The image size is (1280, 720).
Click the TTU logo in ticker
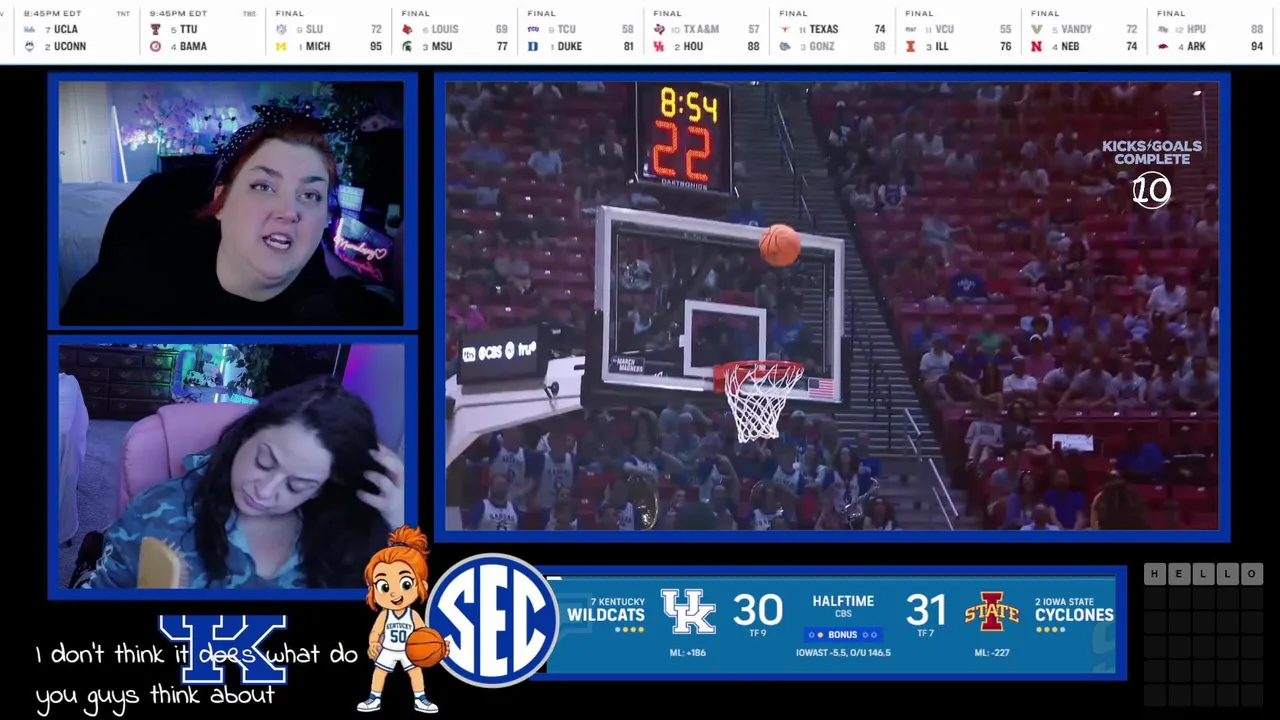[x=155, y=30]
